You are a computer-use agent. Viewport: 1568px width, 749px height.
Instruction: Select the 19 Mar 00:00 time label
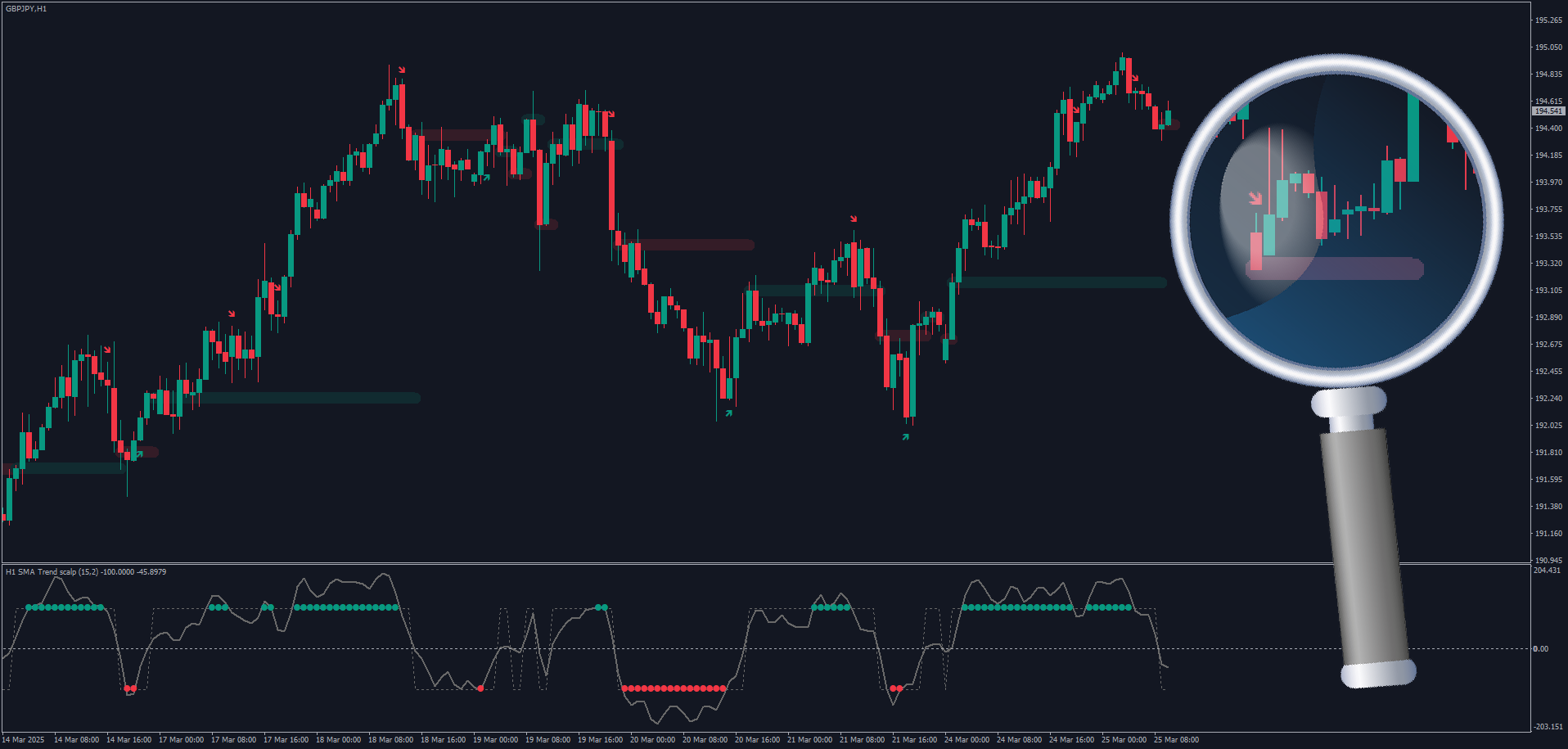pyautogui.click(x=496, y=740)
